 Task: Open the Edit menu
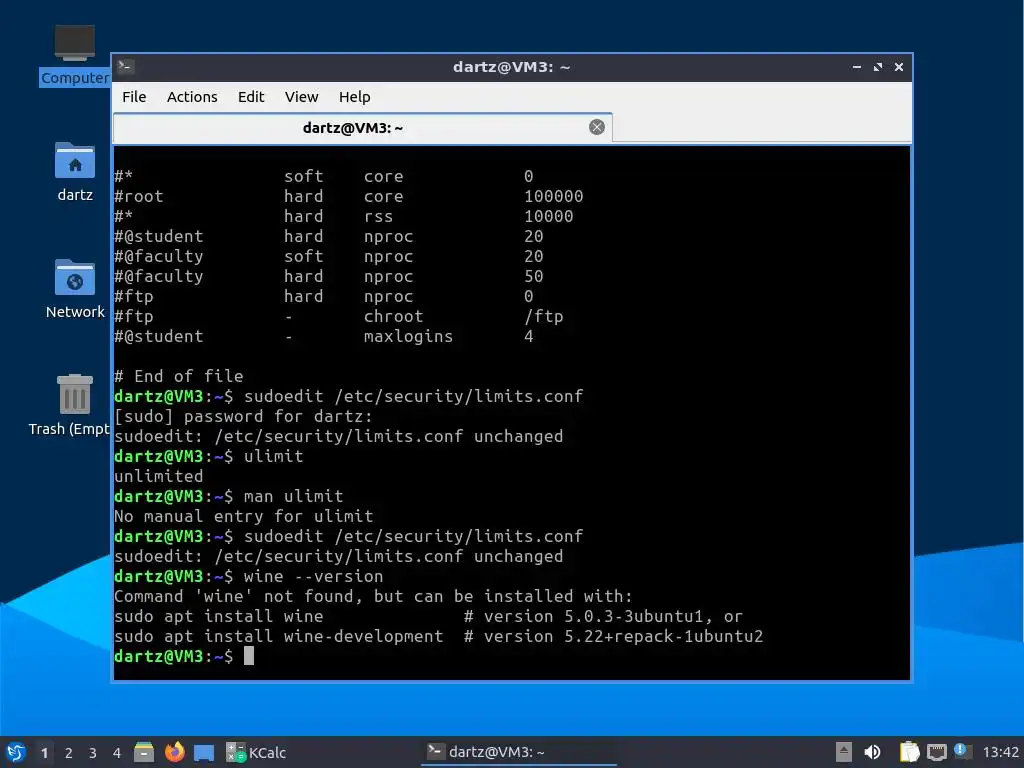(251, 97)
